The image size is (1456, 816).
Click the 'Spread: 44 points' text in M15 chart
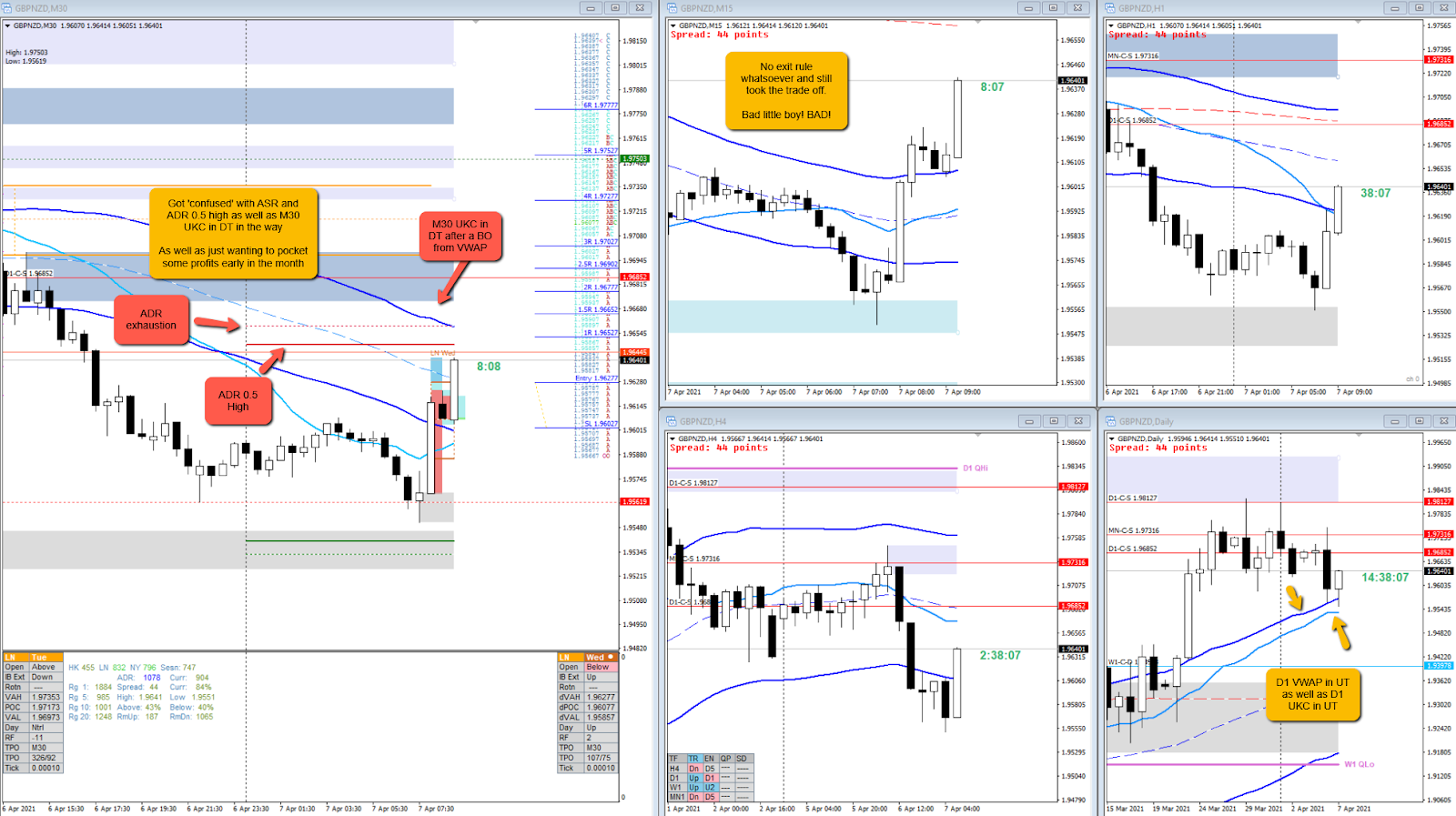click(720, 35)
